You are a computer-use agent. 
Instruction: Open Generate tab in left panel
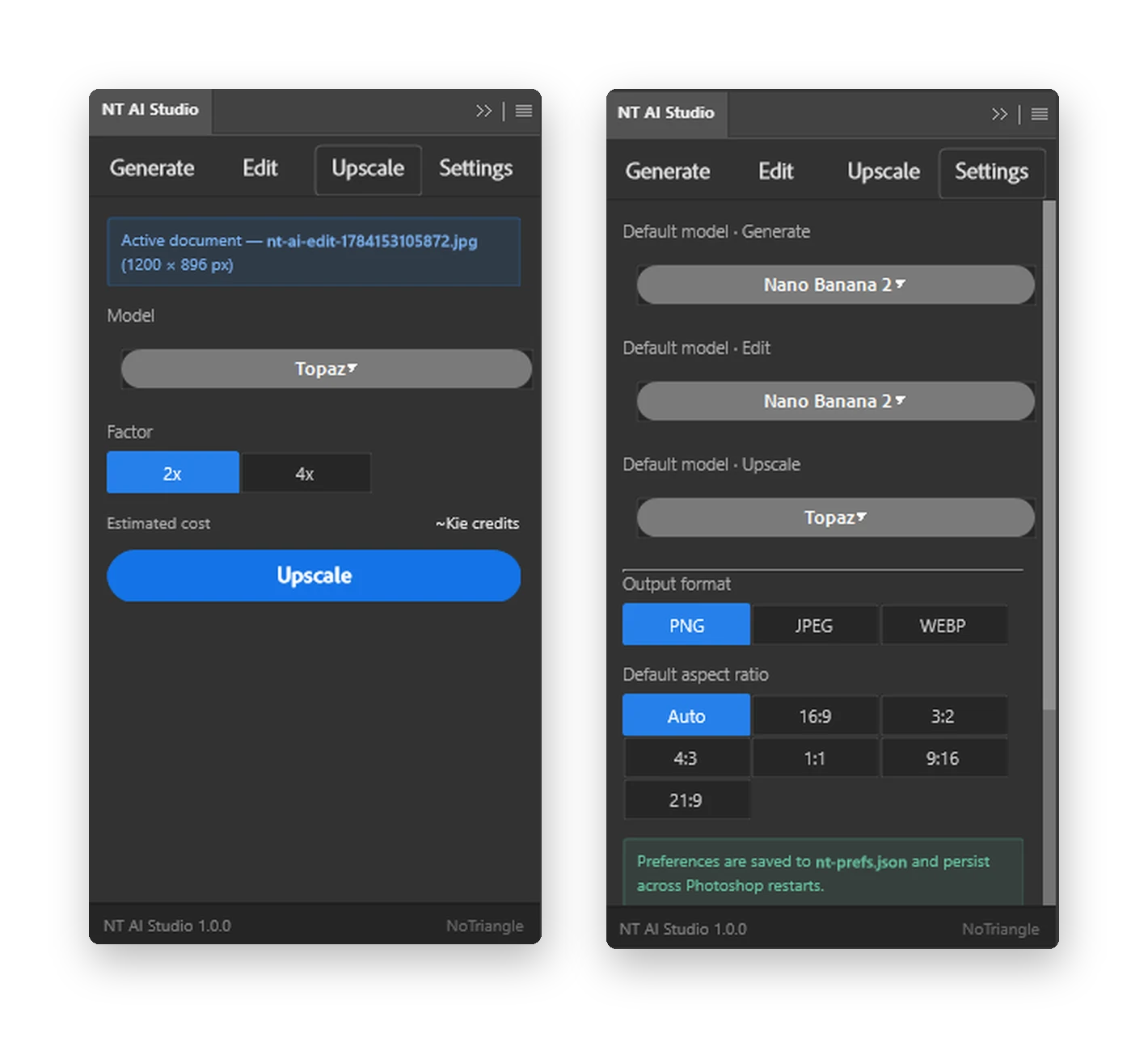(152, 168)
